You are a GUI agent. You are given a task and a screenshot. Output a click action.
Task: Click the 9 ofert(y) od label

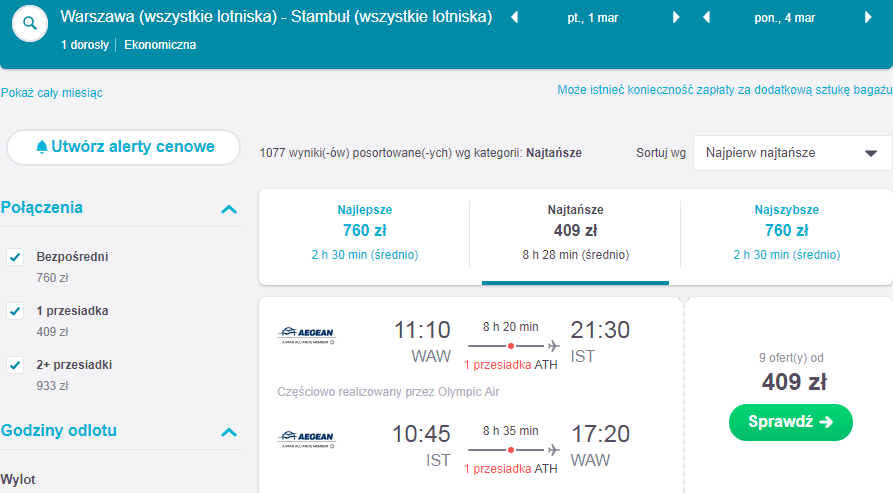click(791, 358)
